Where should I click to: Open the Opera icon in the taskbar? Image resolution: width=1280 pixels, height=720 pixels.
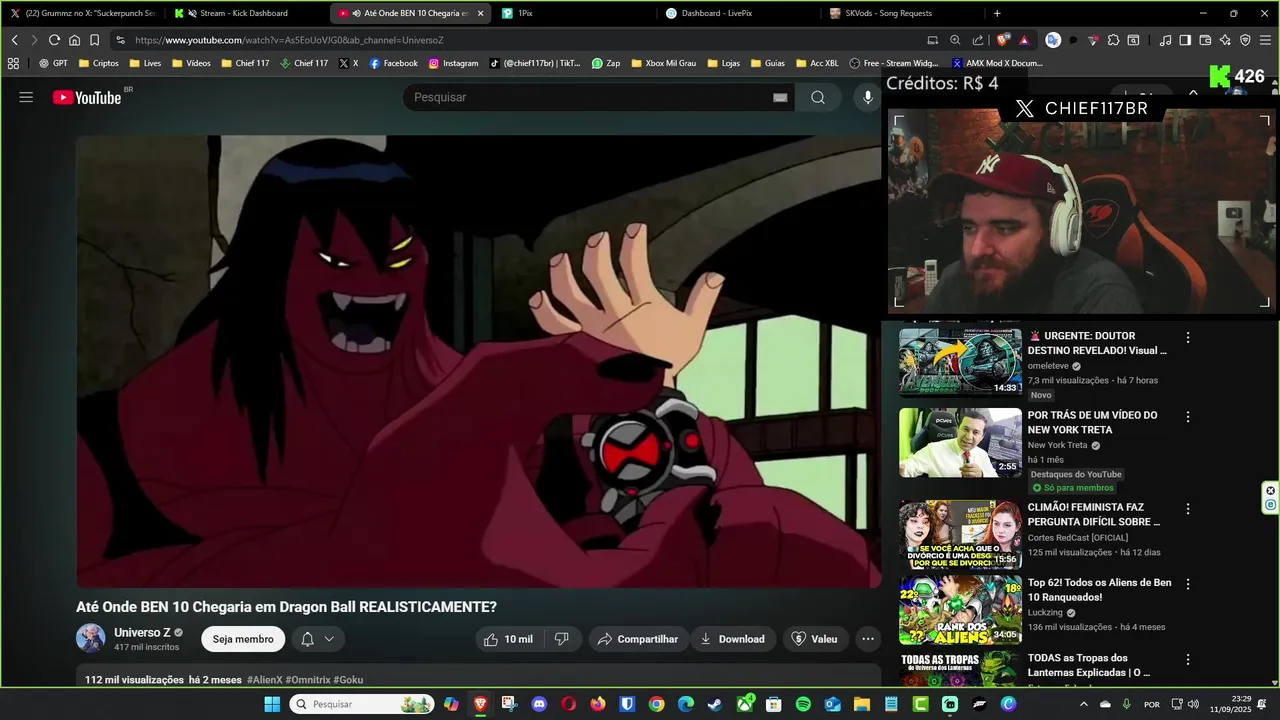(568, 704)
